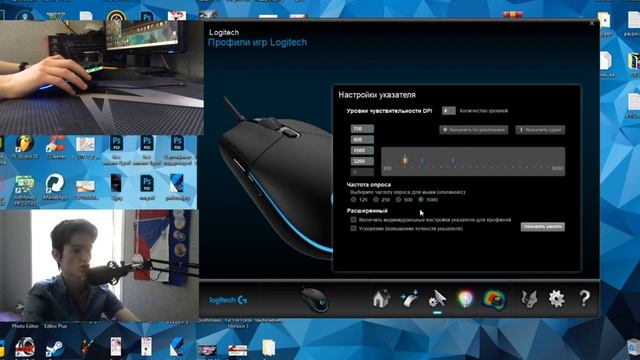The image size is (640, 360).
Task: Select the third blue DPI marker on slider
Action: 453,160
